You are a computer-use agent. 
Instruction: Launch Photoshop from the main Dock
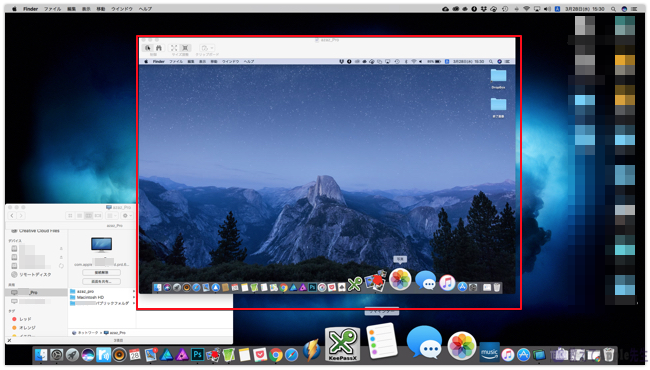point(197,355)
